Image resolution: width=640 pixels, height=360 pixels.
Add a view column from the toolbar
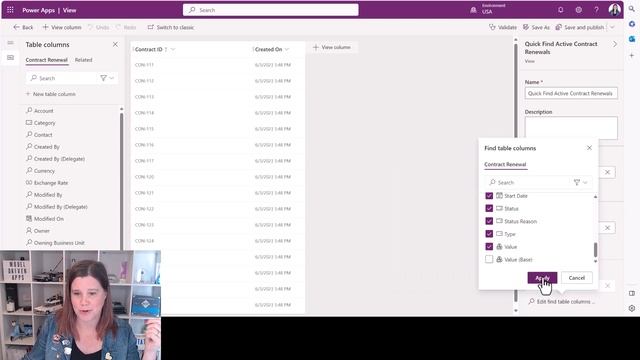(62, 27)
